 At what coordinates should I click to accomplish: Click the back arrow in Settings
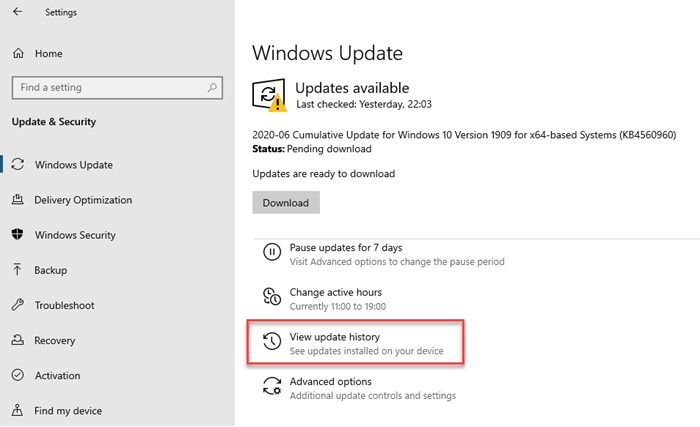coord(17,12)
